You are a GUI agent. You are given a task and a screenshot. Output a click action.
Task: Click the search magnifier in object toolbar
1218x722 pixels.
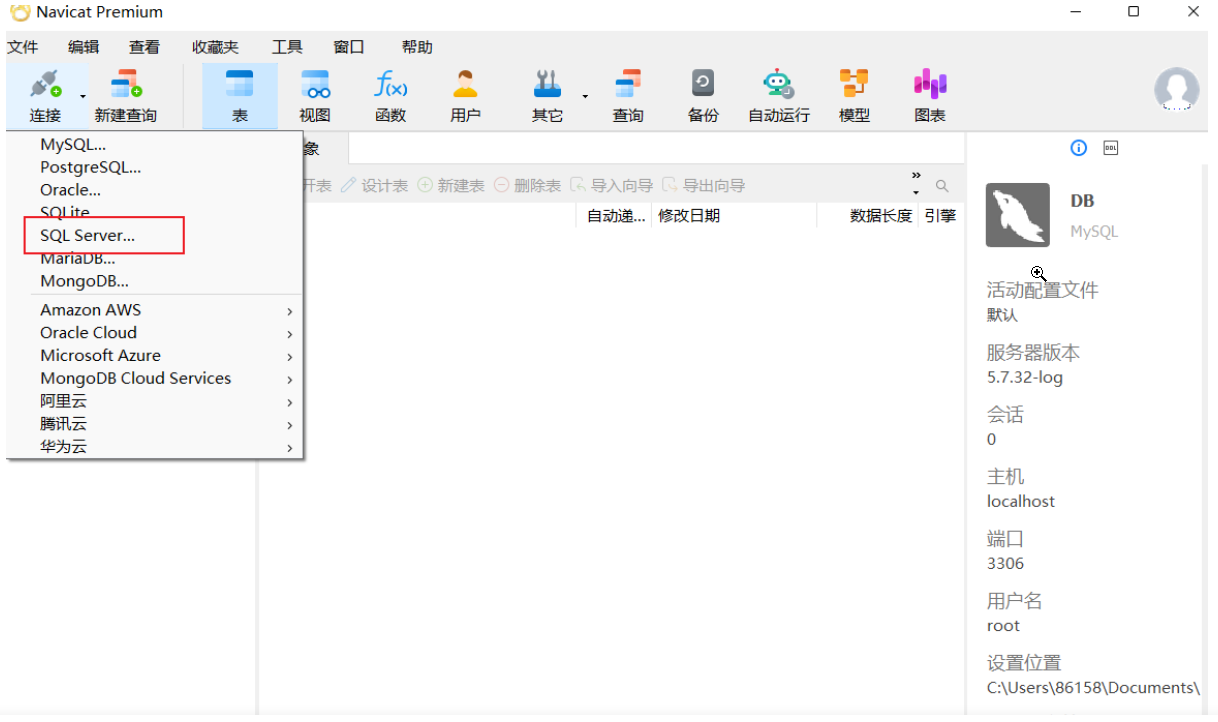[x=942, y=186]
